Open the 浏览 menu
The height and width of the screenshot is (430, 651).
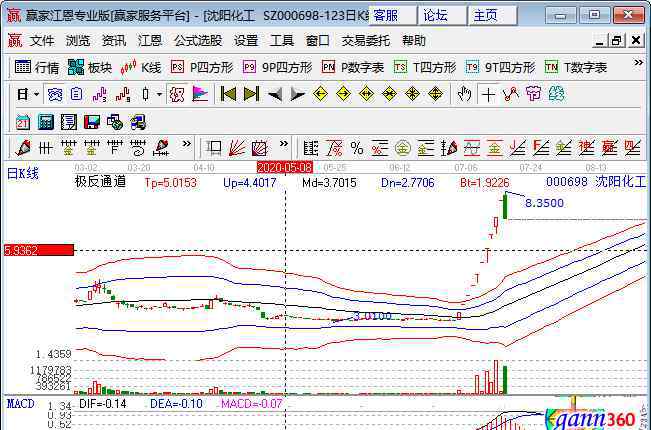78,41
